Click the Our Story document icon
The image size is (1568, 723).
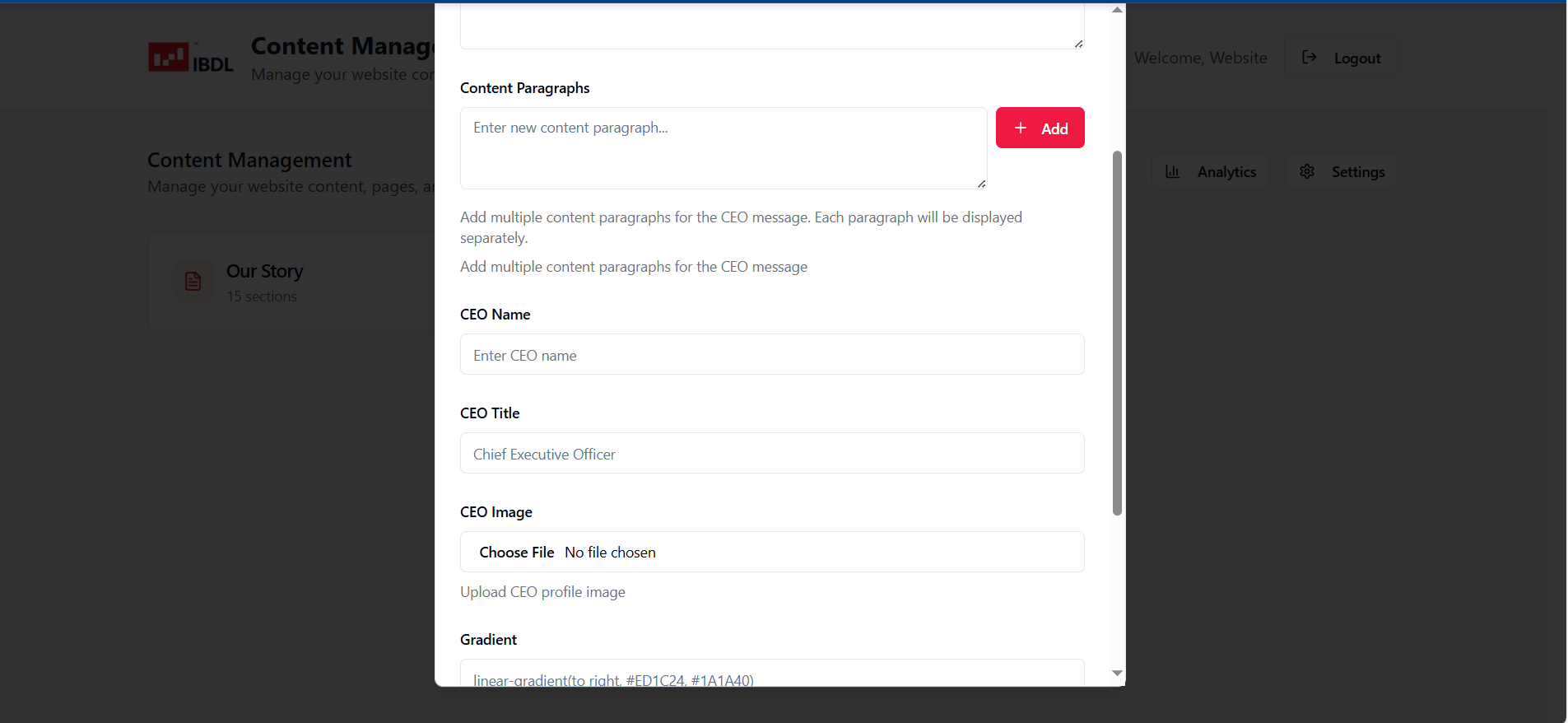tap(193, 282)
